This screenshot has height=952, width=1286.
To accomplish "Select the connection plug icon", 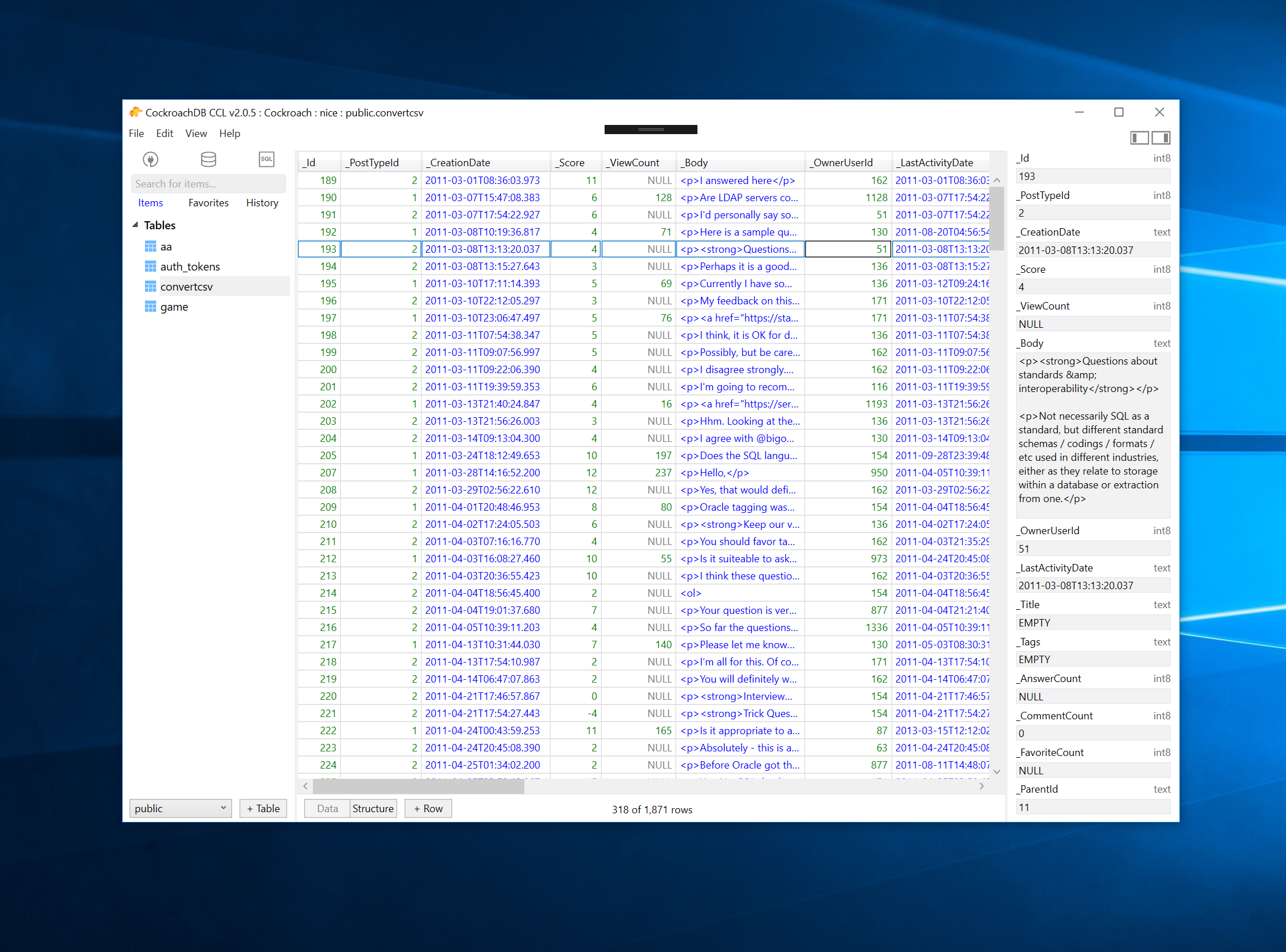I will click(x=150, y=160).
